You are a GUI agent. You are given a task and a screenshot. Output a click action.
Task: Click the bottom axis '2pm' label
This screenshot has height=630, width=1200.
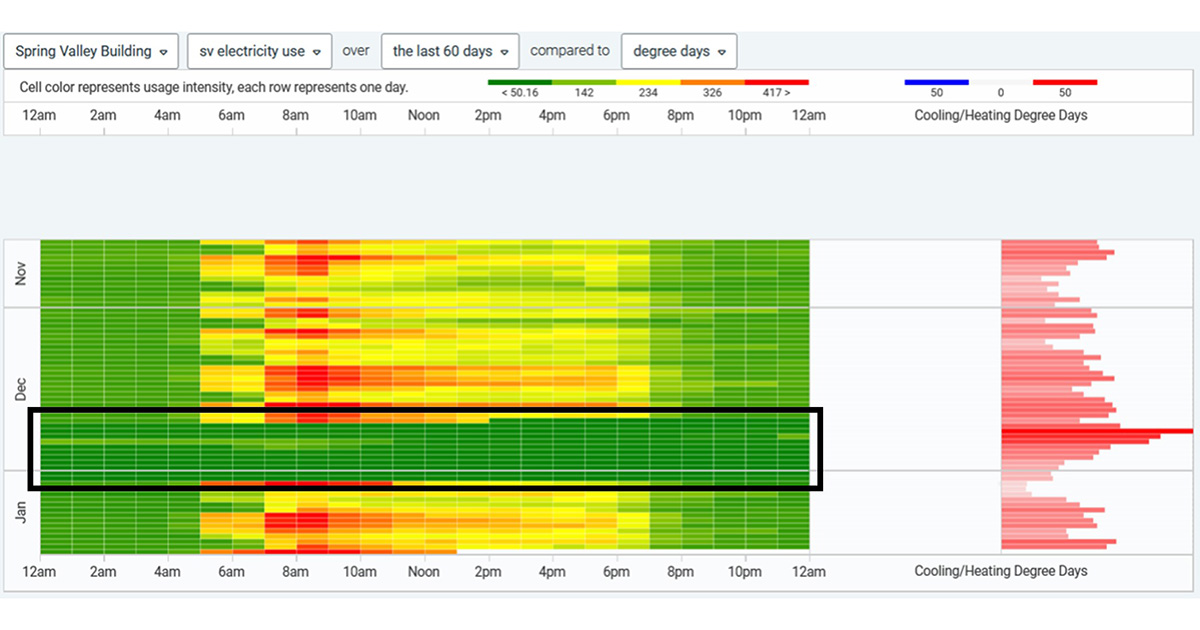488,572
